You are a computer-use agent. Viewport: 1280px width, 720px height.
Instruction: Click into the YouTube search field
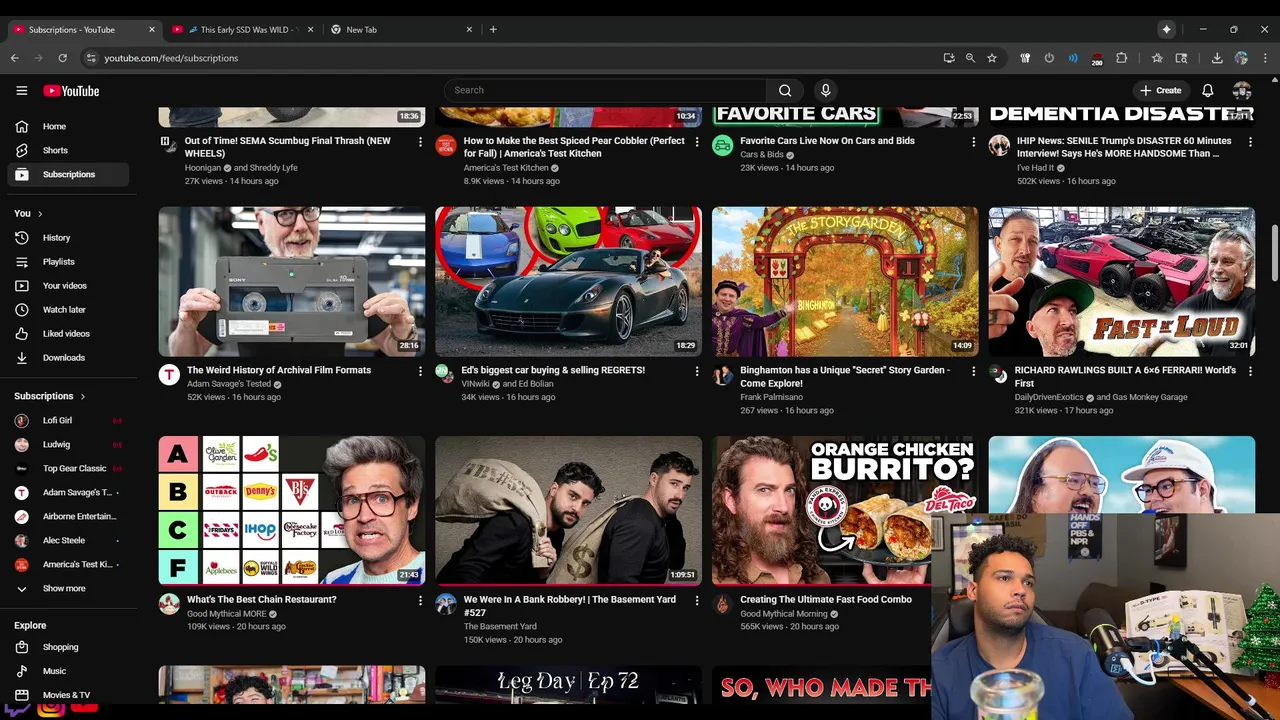tap(605, 90)
